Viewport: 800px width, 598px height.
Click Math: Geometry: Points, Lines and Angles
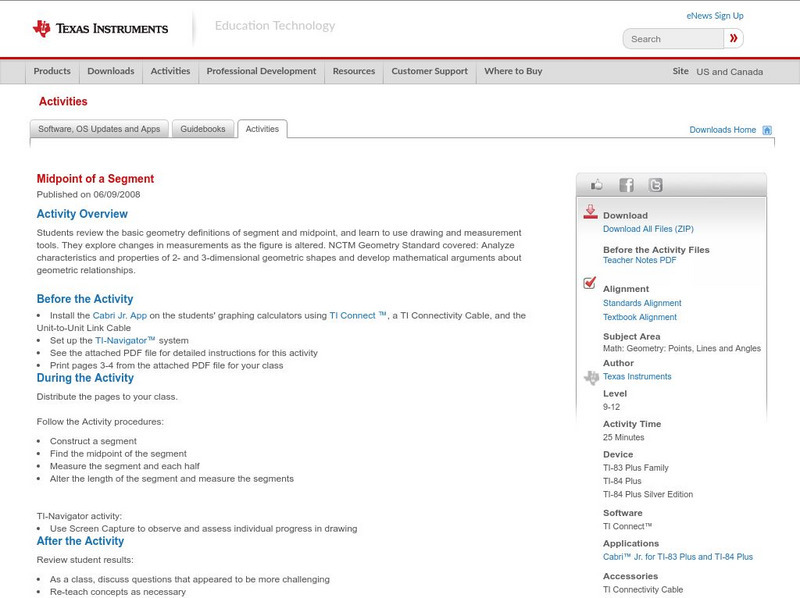(x=682, y=348)
